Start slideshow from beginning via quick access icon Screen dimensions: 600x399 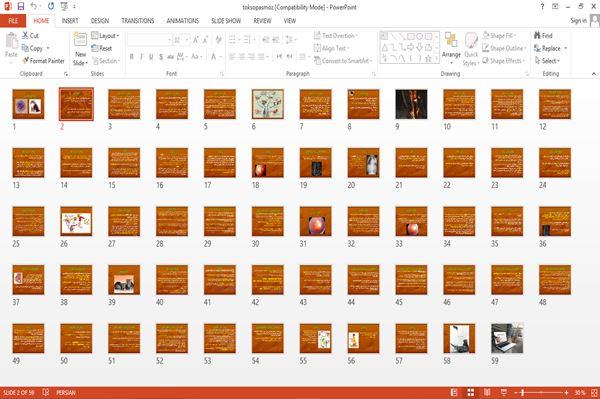click(x=64, y=6)
